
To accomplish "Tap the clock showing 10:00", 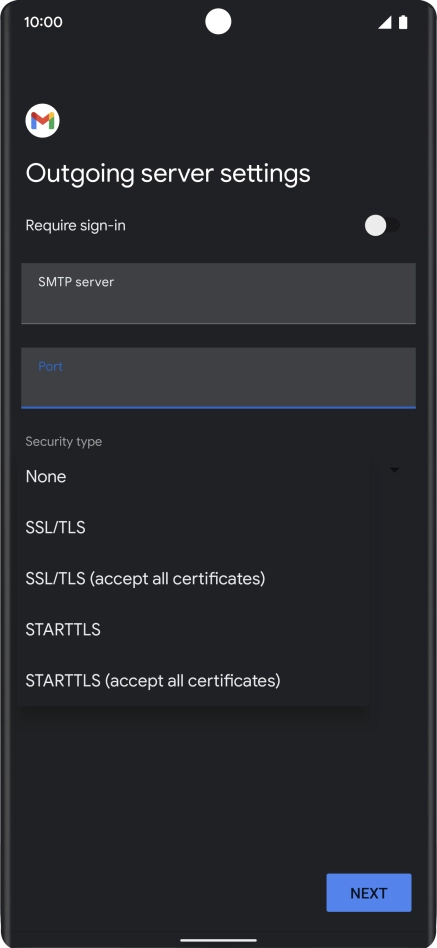I will click(43, 22).
